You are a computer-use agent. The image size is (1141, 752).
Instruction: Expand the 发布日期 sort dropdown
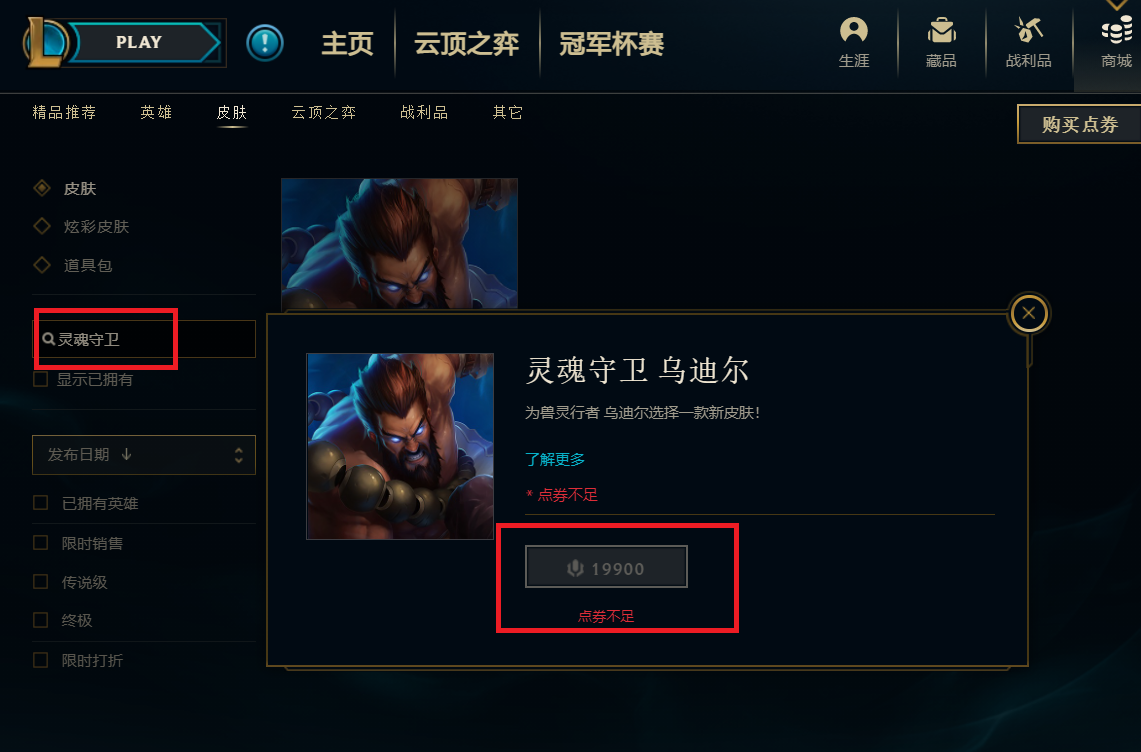click(x=144, y=455)
